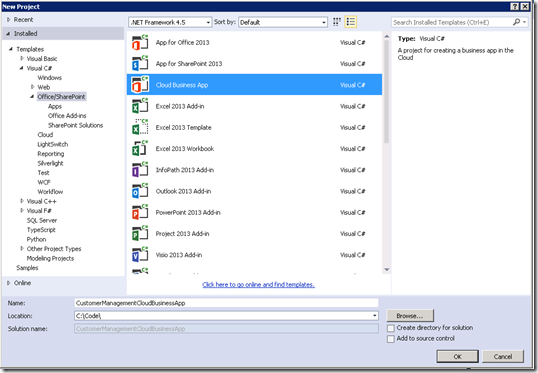Click the 'Excel 2013 Workbook' template name

(x=185, y=149)
